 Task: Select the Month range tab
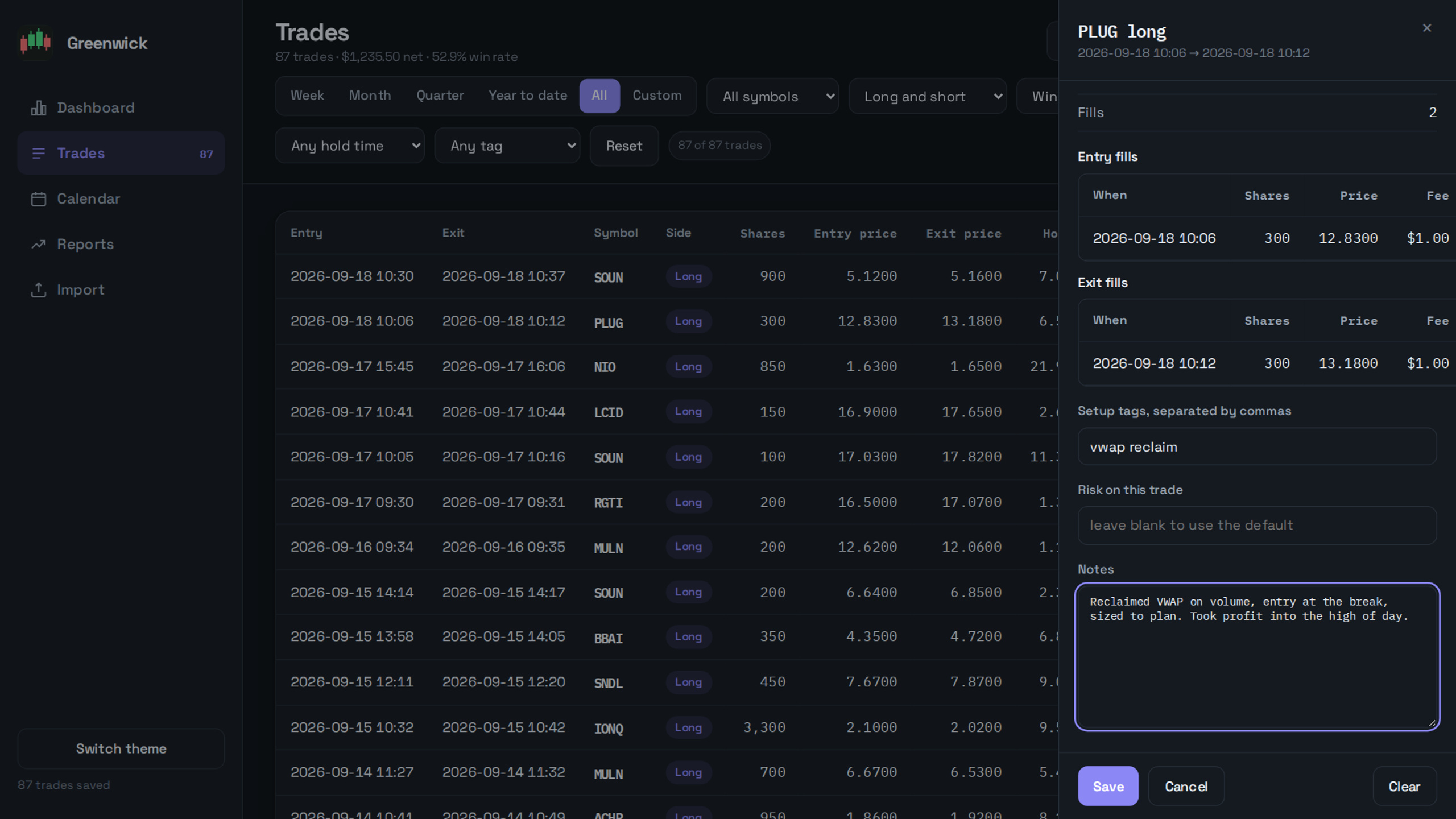[370, 96]
